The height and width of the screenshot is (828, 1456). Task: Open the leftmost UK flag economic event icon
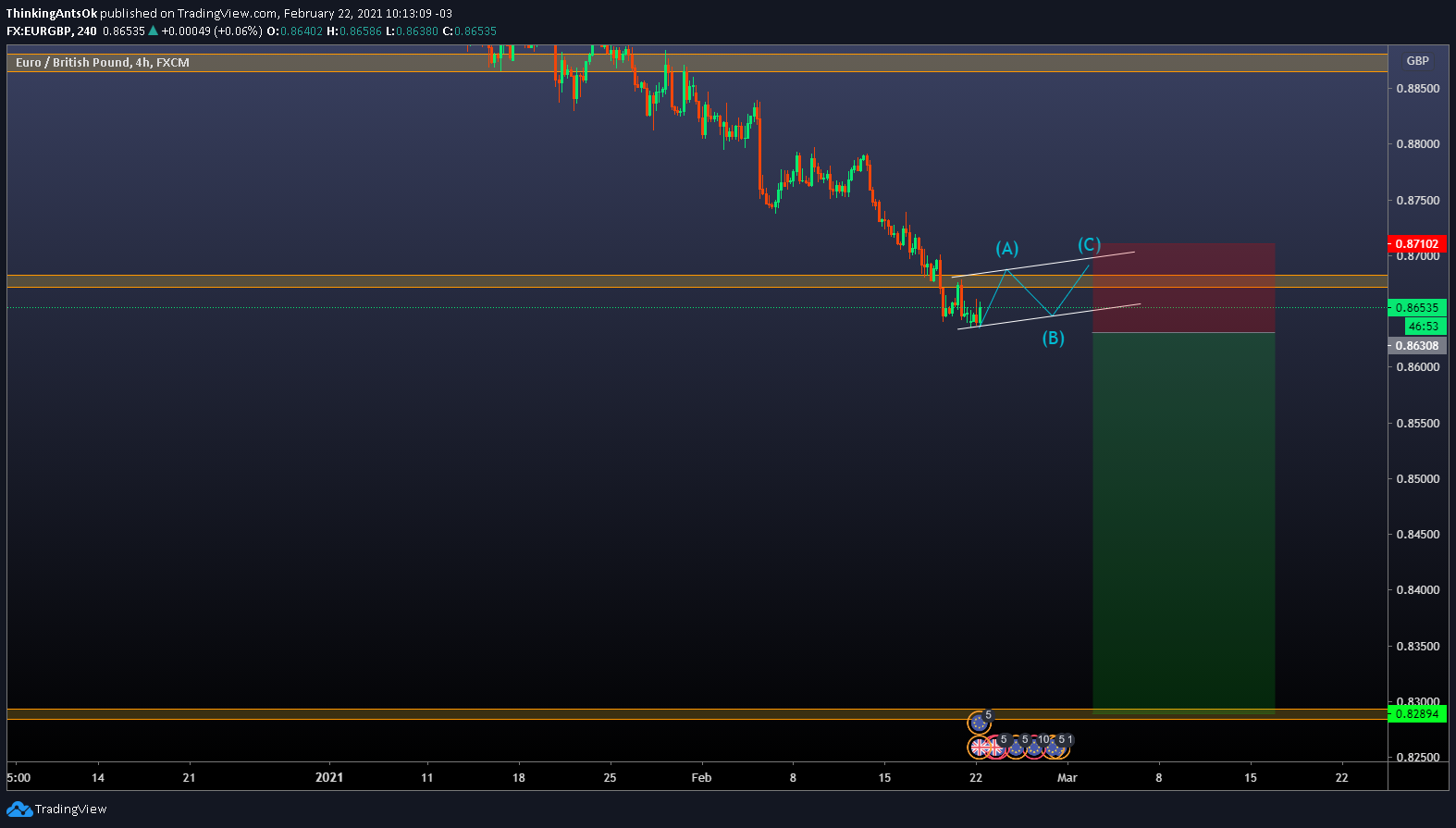point(980,747)
